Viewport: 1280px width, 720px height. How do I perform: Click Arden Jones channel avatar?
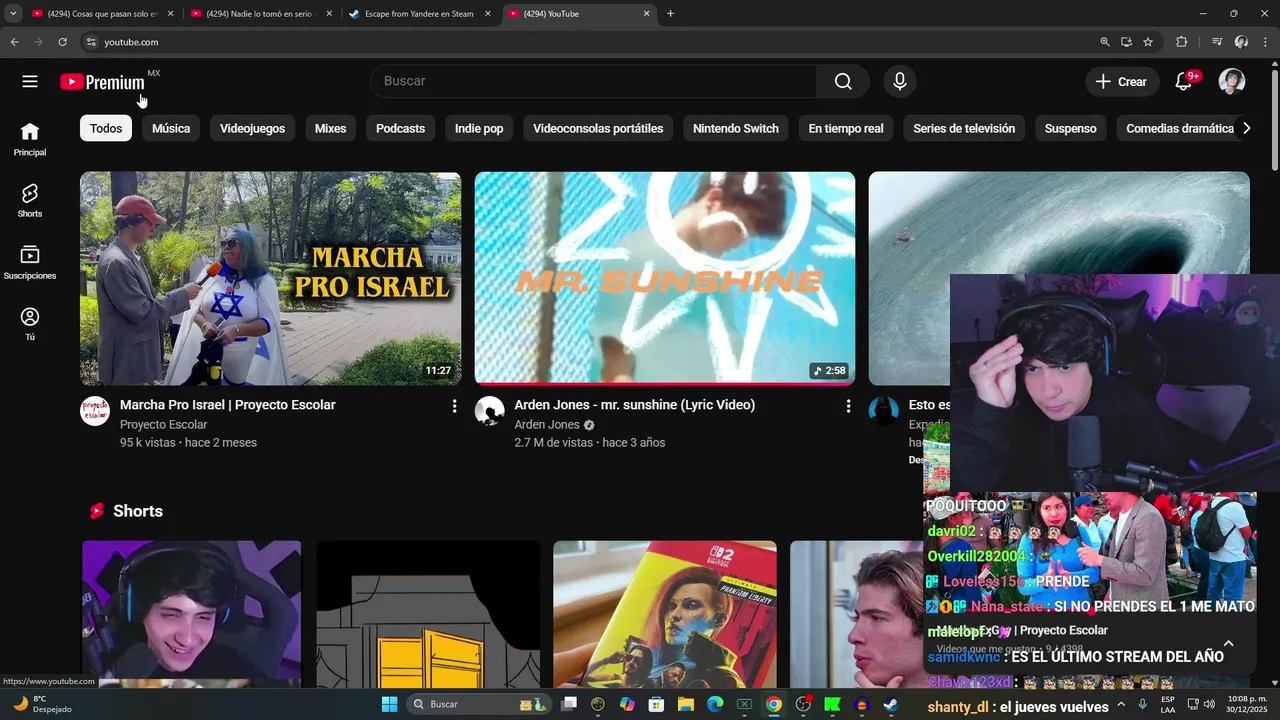489,411
